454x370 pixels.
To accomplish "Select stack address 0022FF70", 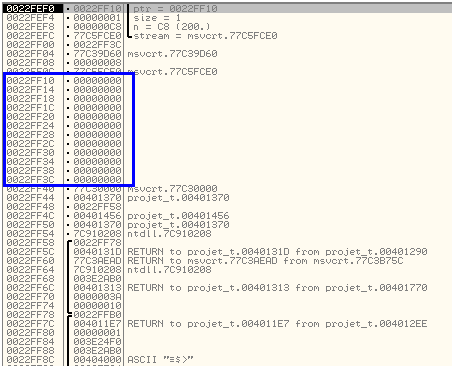I will [30, 296].
